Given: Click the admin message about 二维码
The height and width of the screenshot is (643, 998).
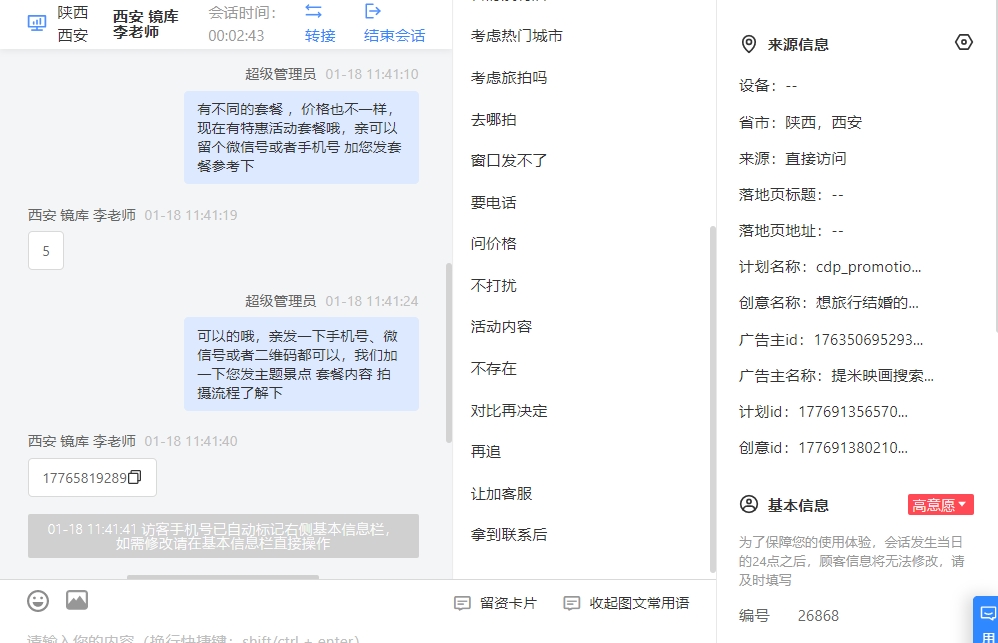Looking at the screenshot, I should [x=302, y=364].
